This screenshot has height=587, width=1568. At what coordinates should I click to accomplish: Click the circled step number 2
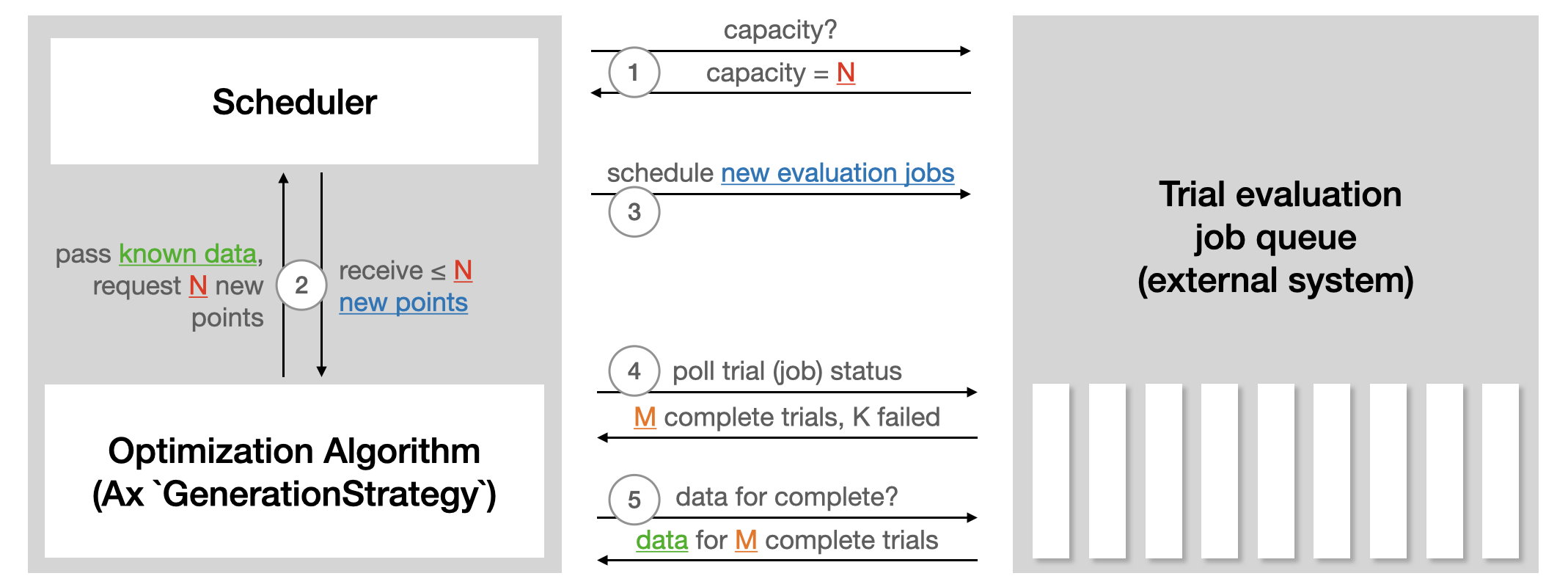301,285
